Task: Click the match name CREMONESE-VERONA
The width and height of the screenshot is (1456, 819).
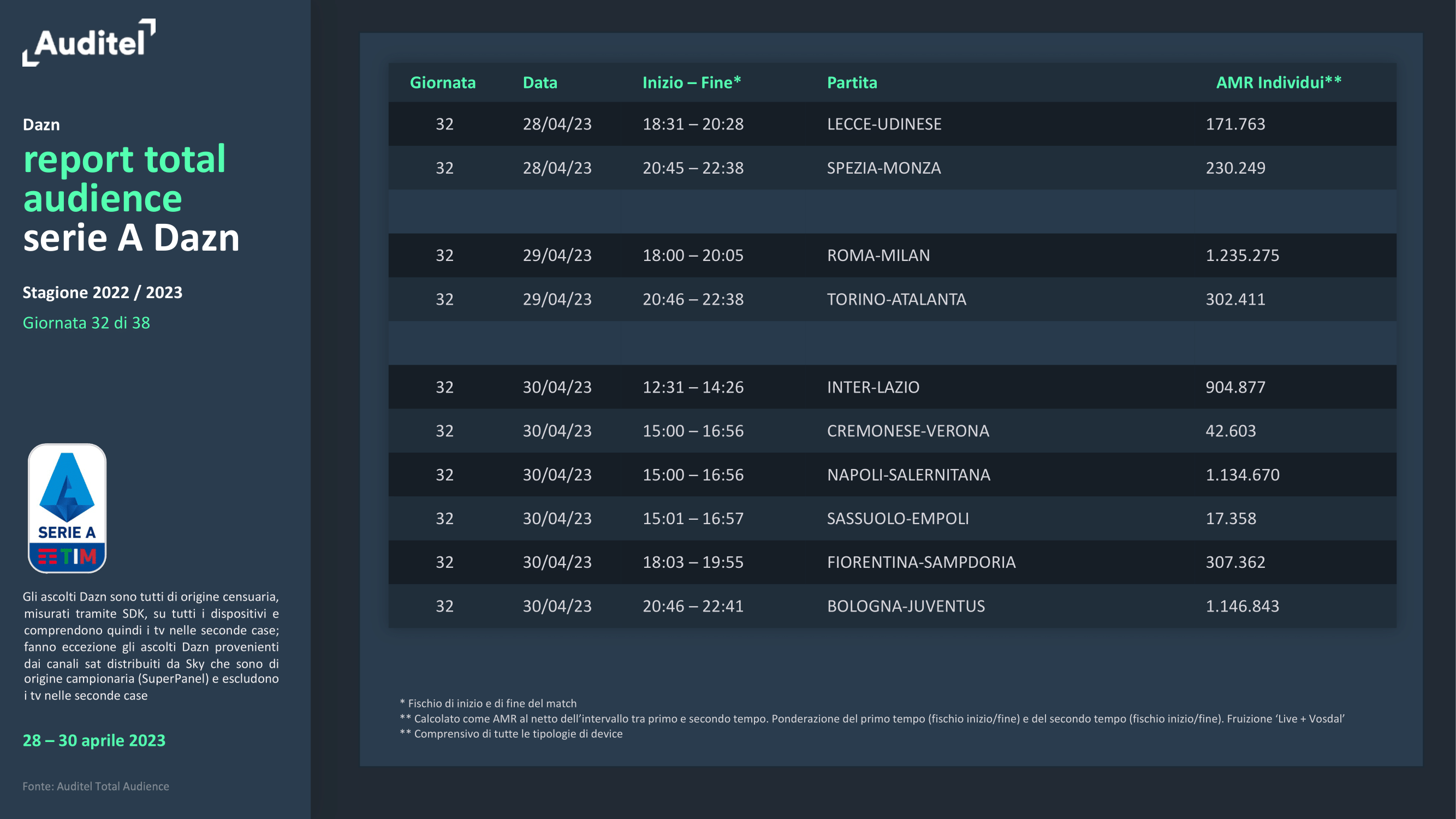Action: pos(908,431)
